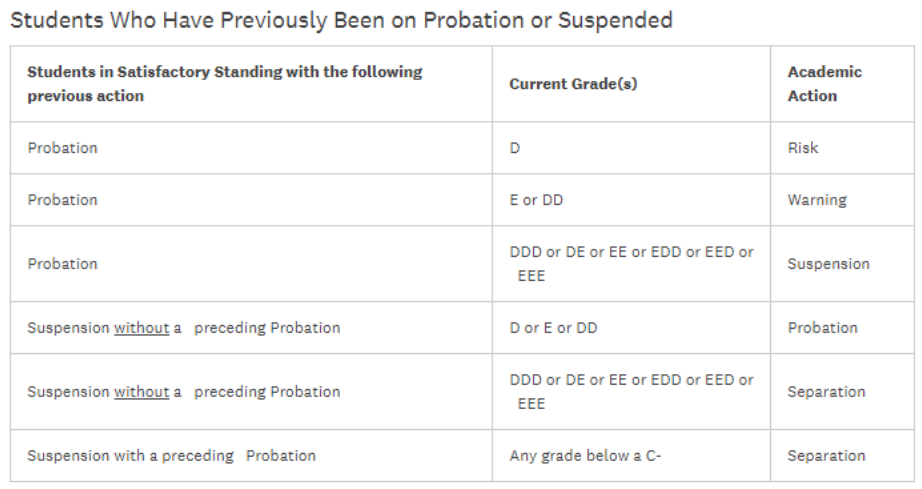Click the "Suspension" cell in Academic Action column
Image resolution: width=922 pixels, height=489 pixels.
point(828,264)
